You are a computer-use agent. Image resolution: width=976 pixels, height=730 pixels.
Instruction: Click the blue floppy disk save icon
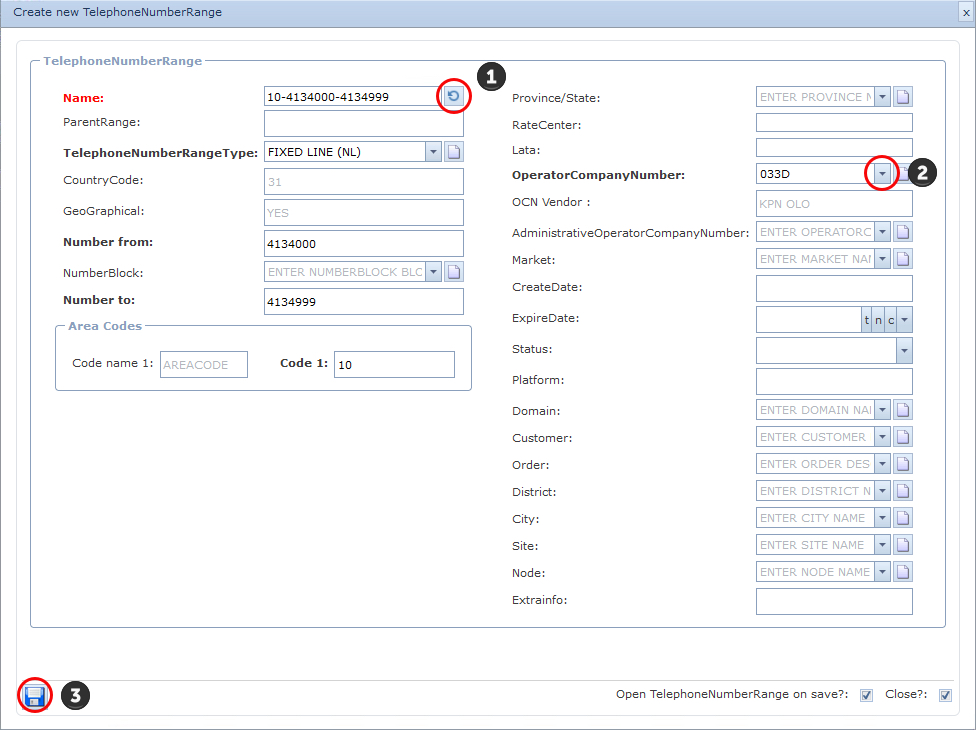[x=34, y=696]
